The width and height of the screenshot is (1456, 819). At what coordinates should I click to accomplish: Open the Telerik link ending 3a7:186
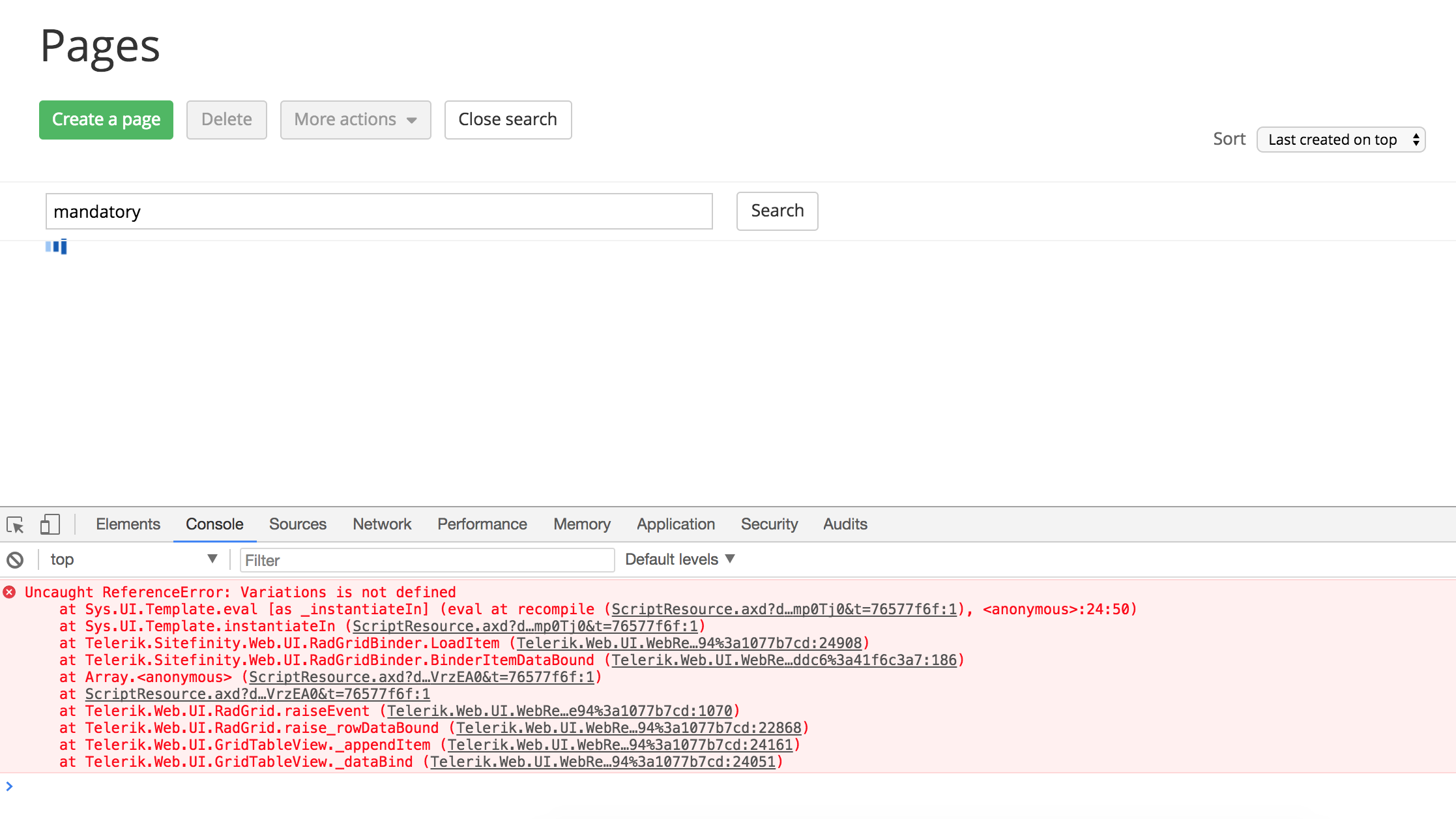784,660
